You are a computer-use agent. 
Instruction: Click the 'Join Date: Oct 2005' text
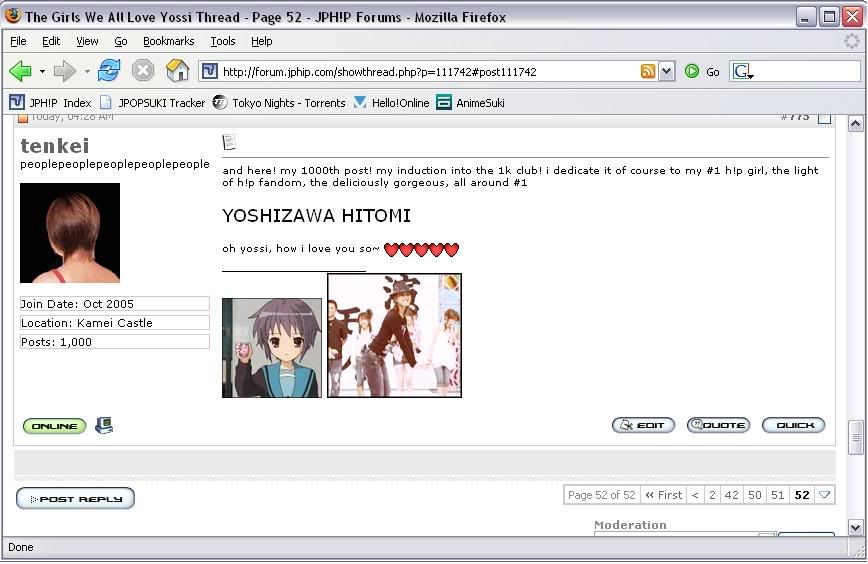77,304
